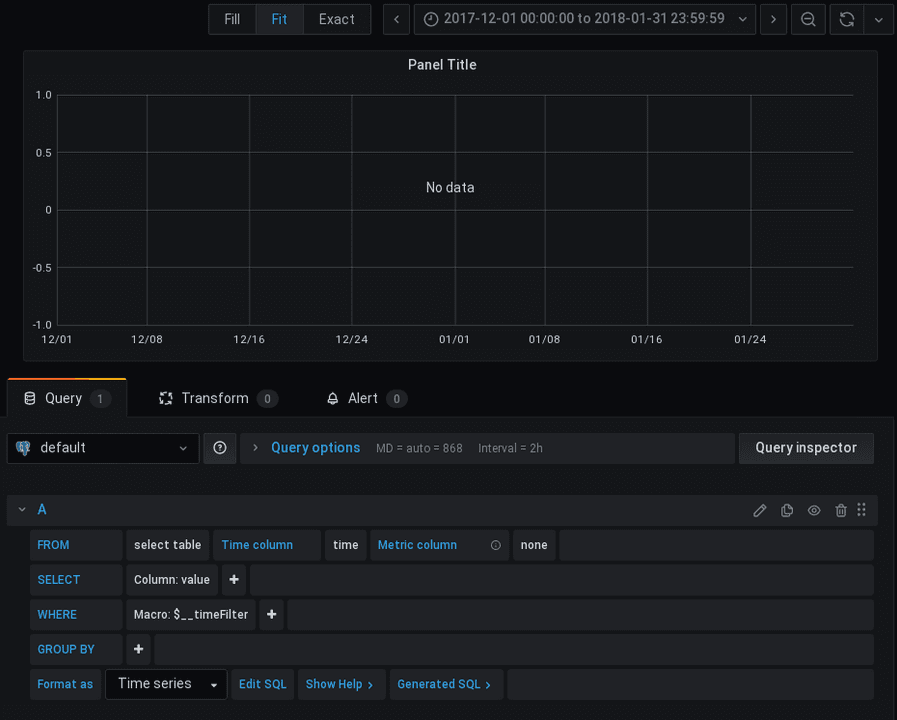Open the default data source dropdown

point(103,448)
